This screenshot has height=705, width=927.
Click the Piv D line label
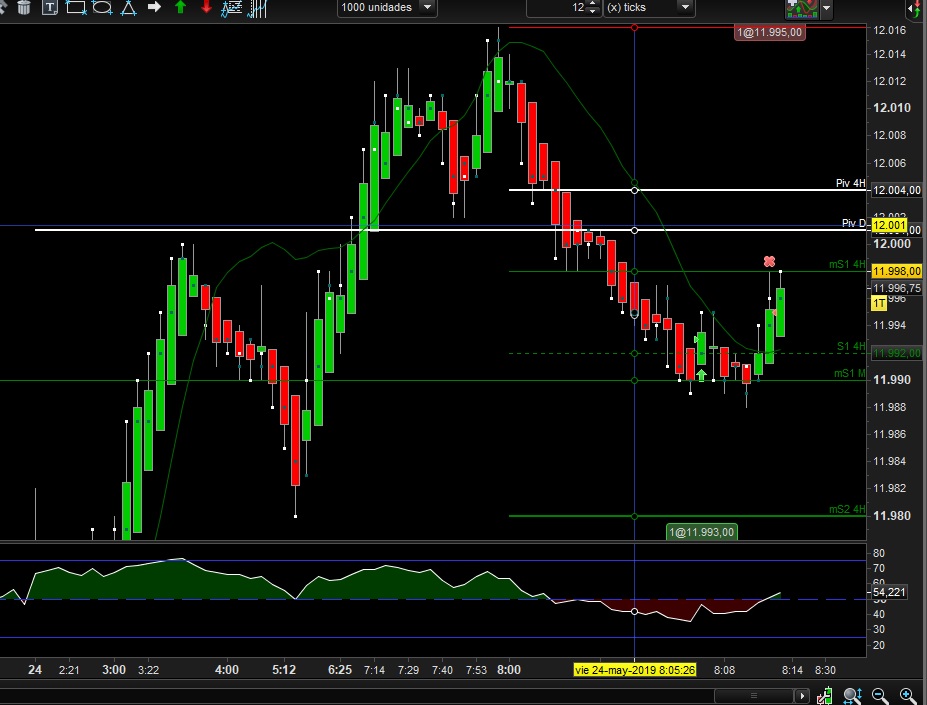(853, 224)
